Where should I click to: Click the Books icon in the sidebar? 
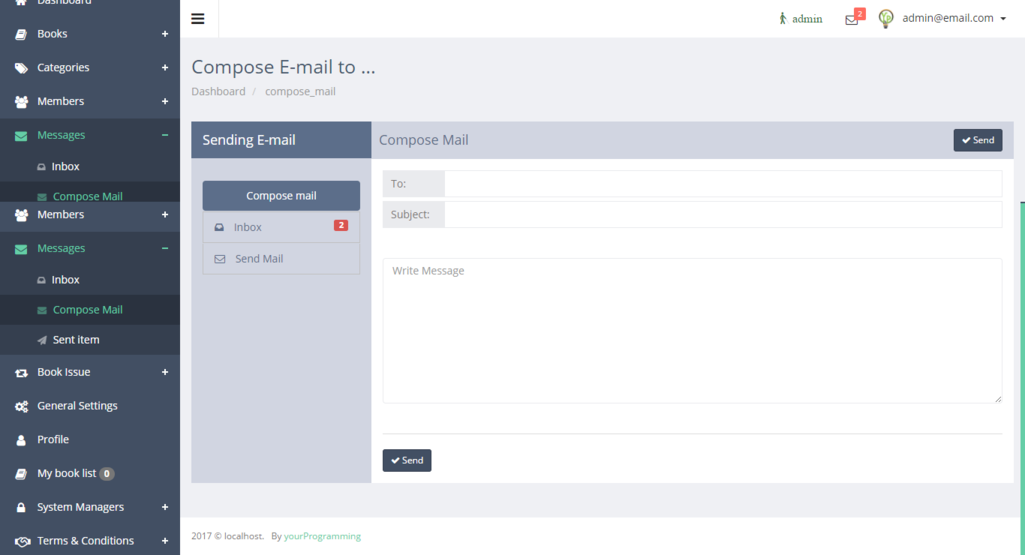pyautogui.click(x=21, y=34)
